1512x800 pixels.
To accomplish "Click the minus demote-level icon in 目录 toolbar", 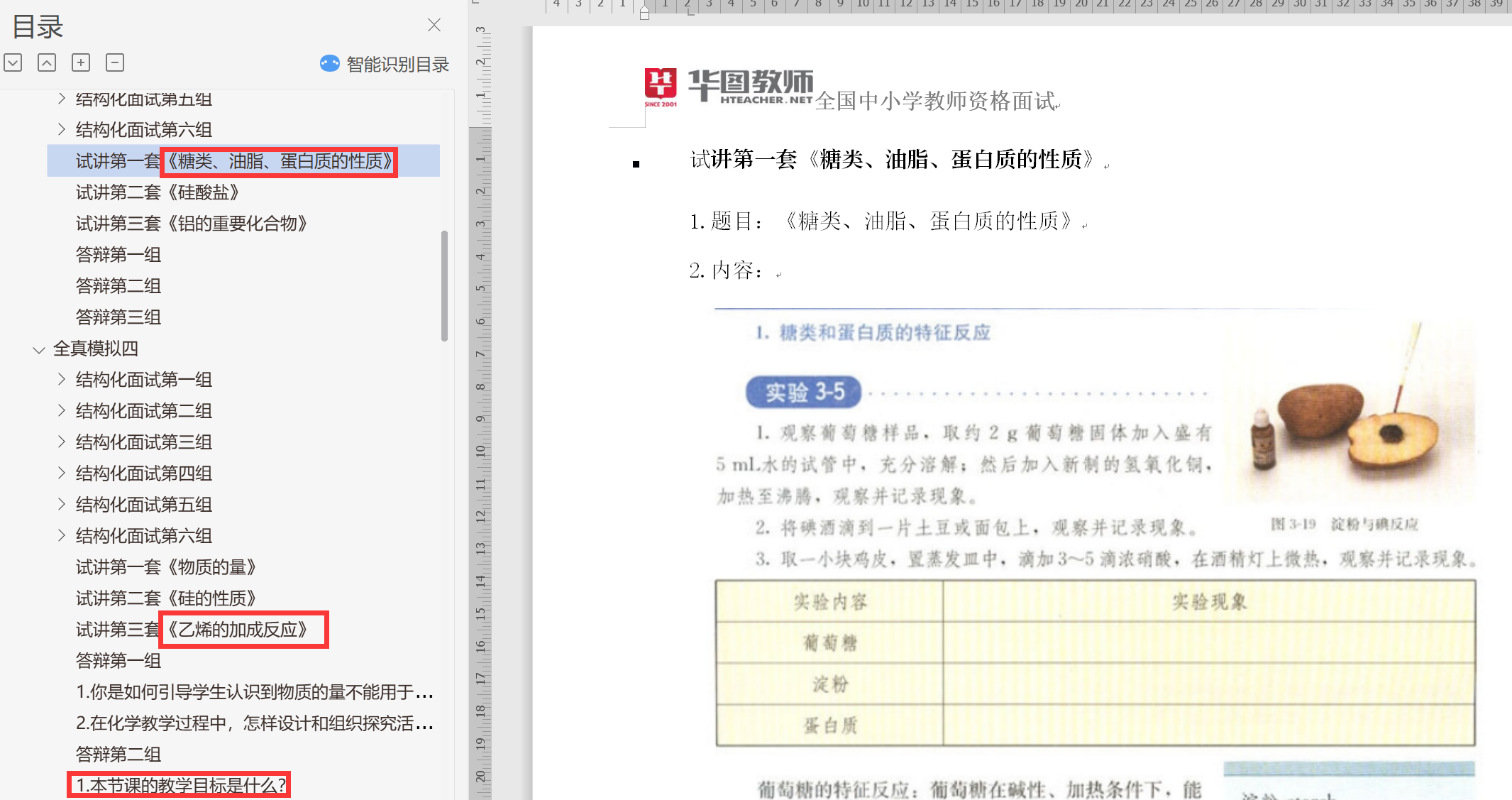I will tap(115, 62).
